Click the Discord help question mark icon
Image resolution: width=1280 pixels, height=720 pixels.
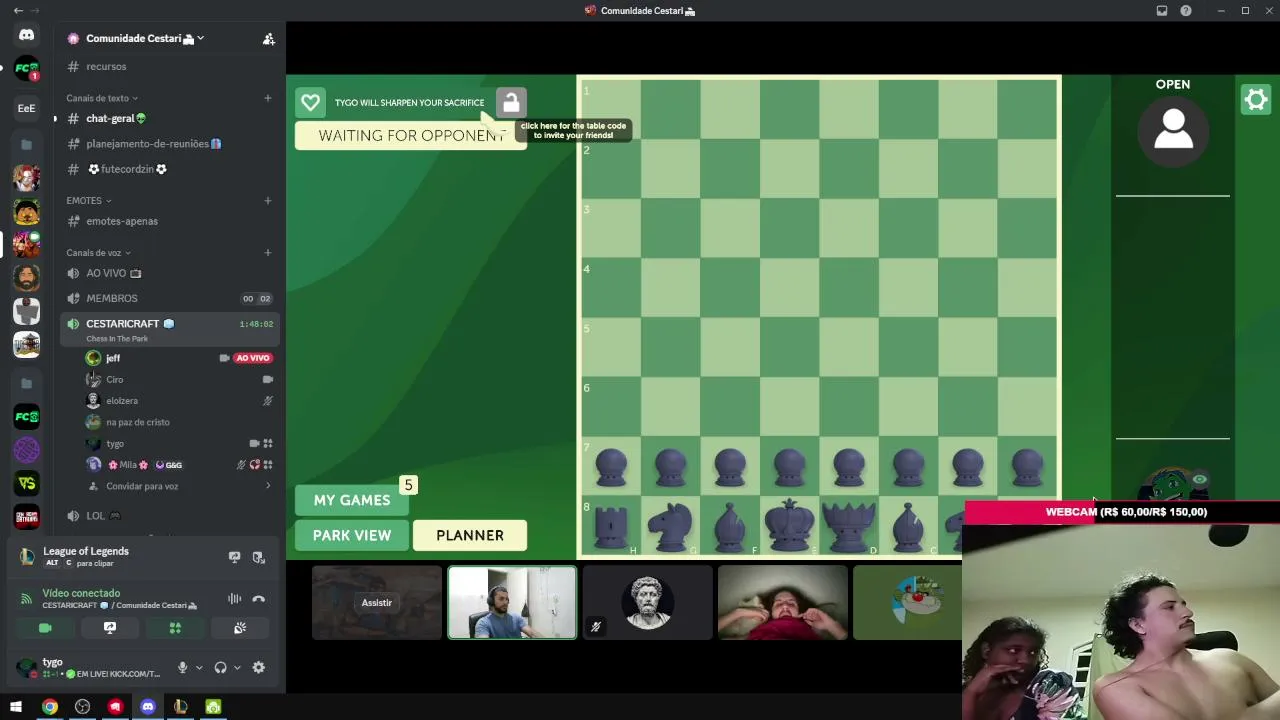tap(1186, 11)
